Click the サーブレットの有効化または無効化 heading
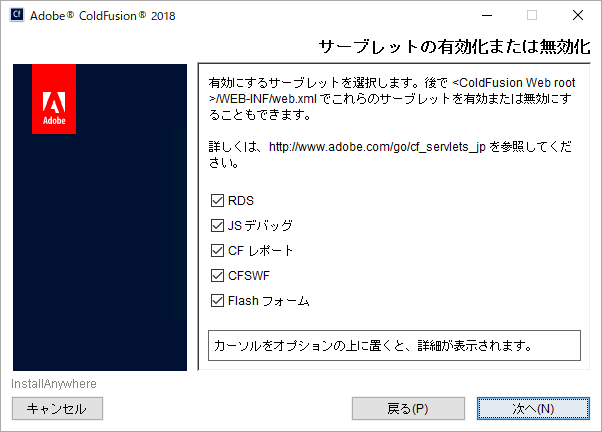Image resolution: width=602 pixels, height=432 pixels. click(455, 47)
